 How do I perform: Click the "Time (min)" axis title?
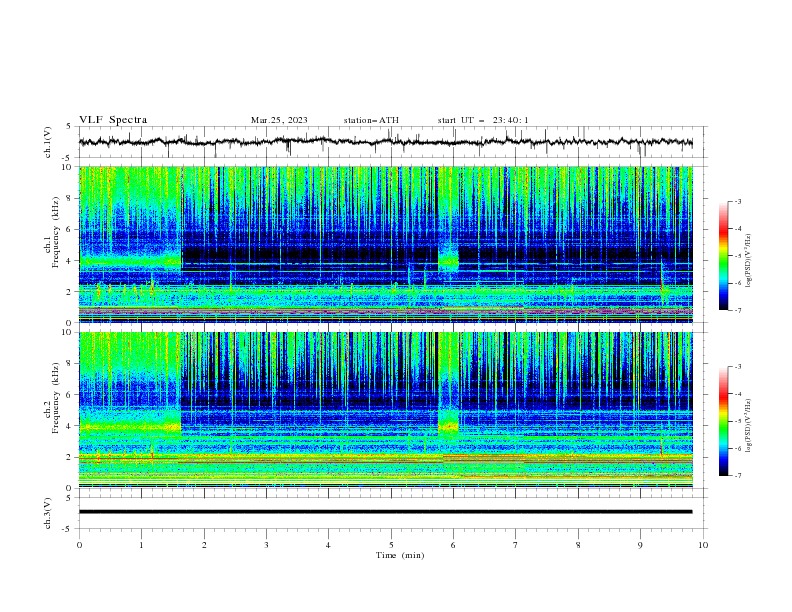point(400,555)
